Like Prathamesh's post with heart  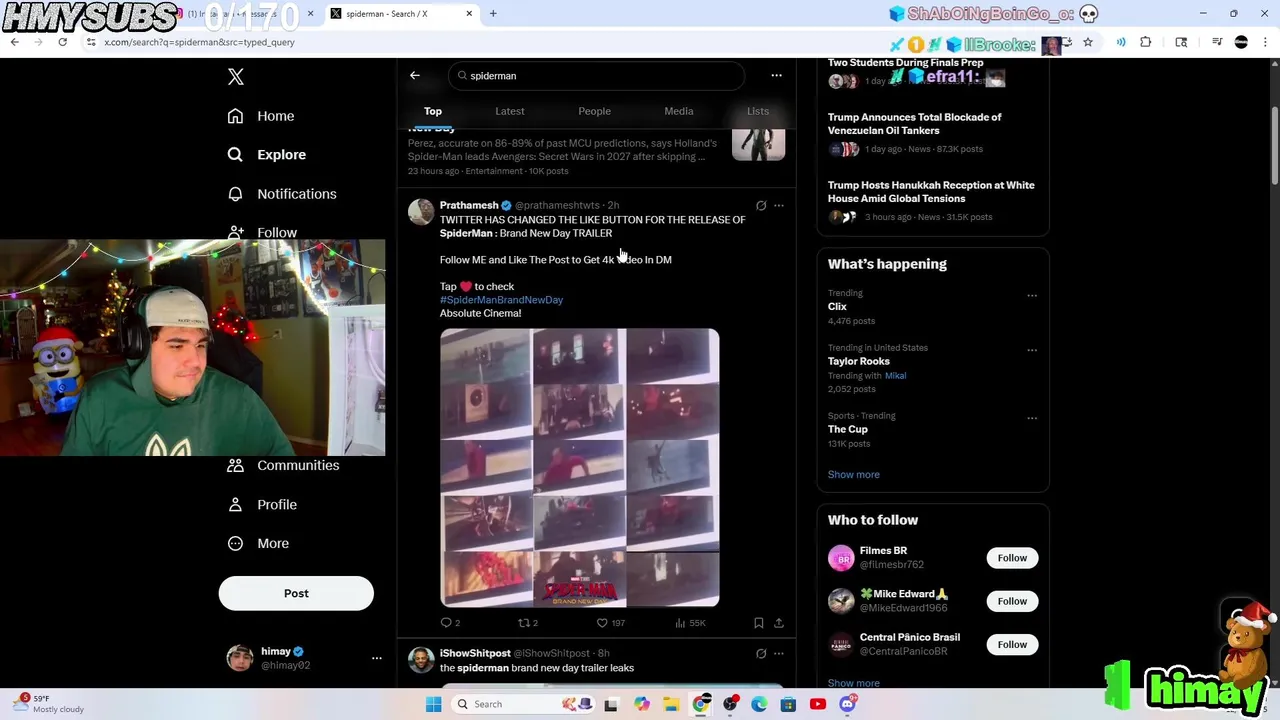click(610, 623)
